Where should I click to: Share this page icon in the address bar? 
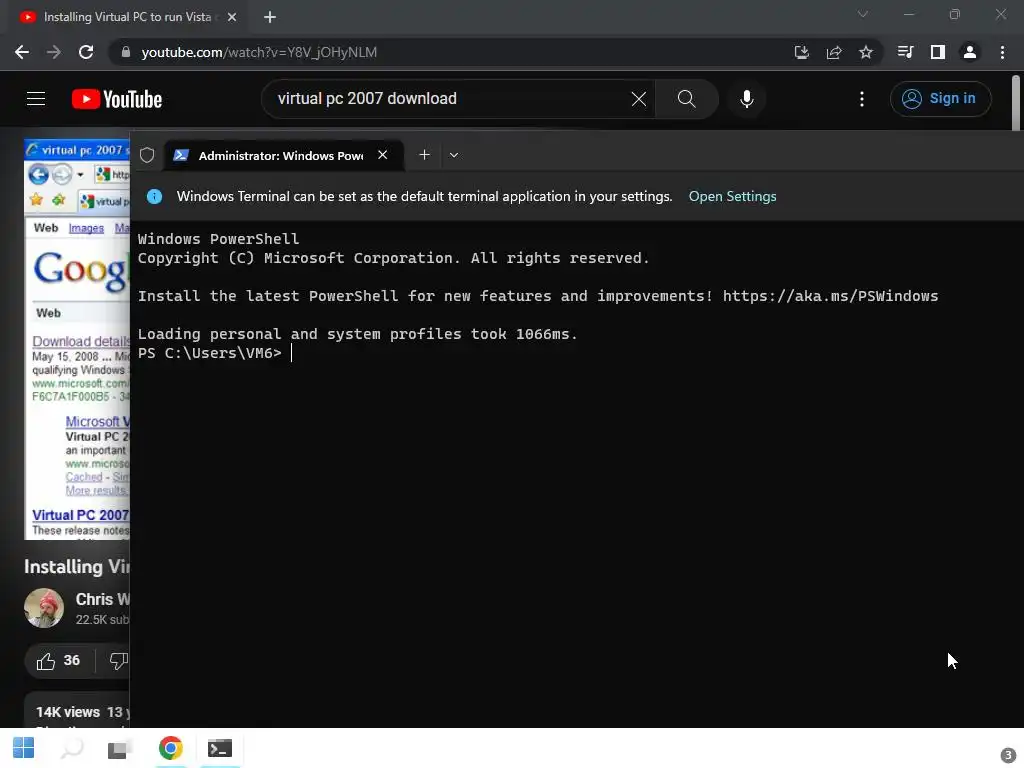[x=834, y=52]
